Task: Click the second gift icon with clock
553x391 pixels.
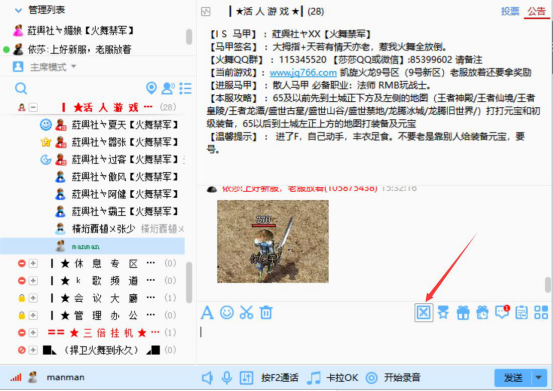Action: click(x=482, y=313)
